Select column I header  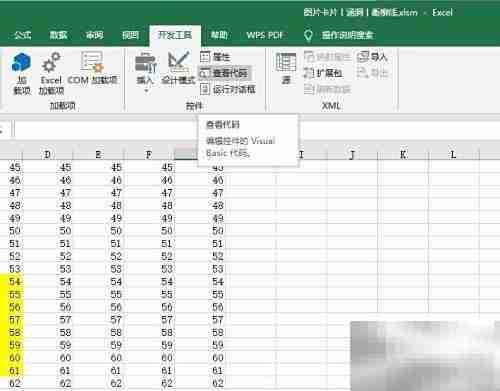301,154
